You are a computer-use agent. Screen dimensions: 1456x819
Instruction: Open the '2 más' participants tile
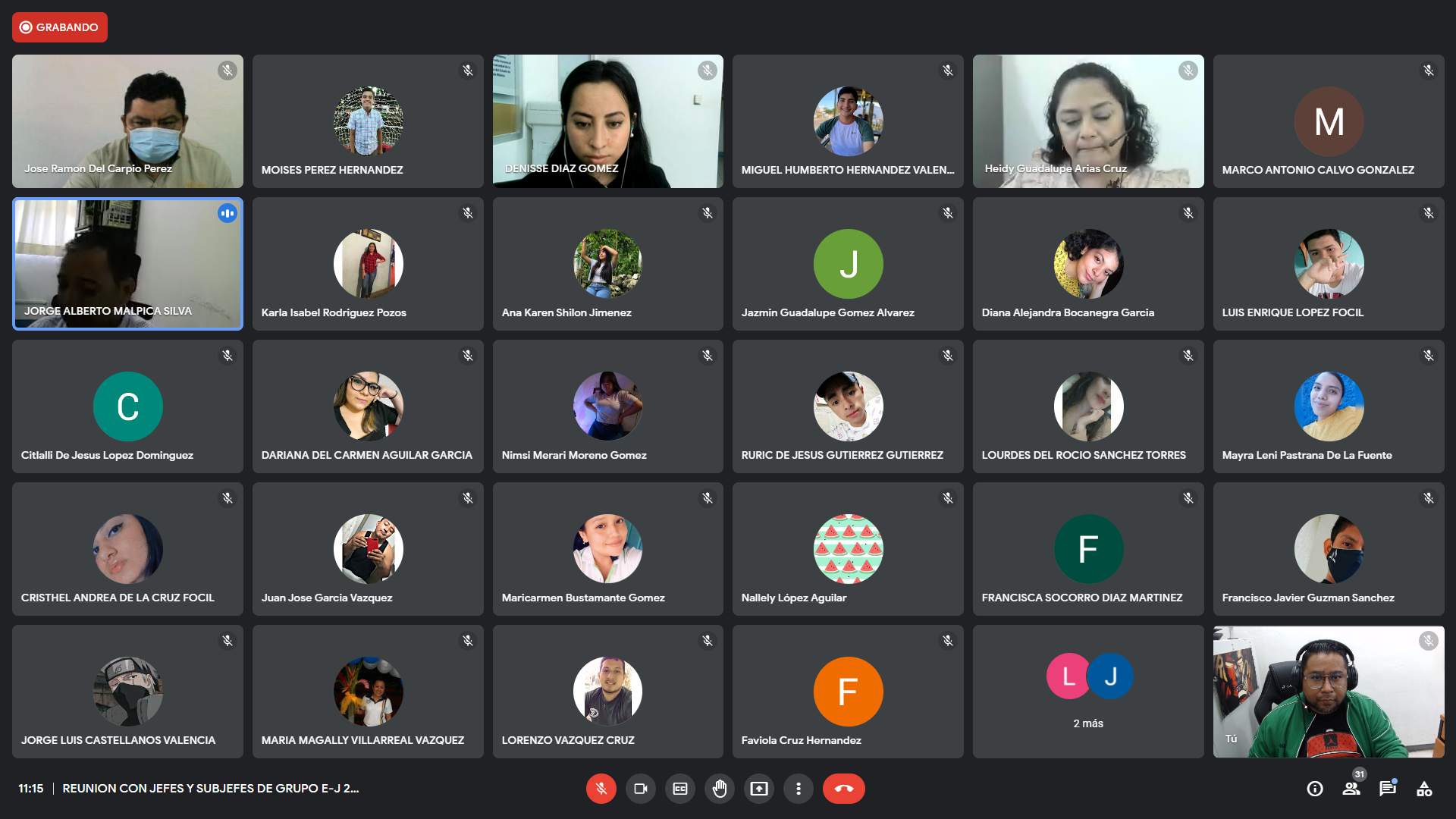tap(1088, 692)
